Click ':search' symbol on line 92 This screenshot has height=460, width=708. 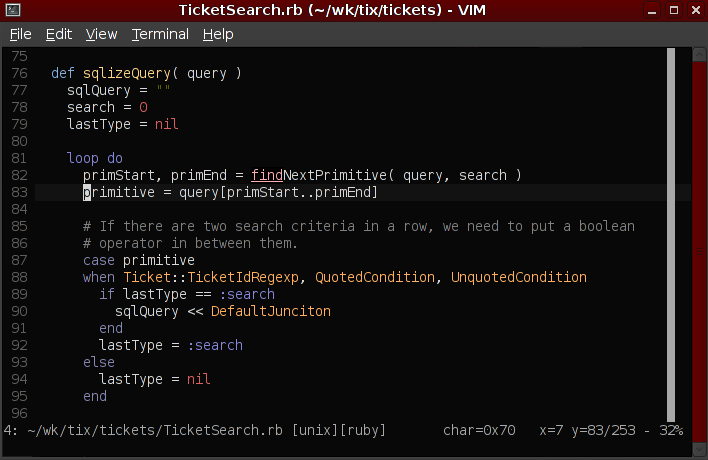coord(215,345)
